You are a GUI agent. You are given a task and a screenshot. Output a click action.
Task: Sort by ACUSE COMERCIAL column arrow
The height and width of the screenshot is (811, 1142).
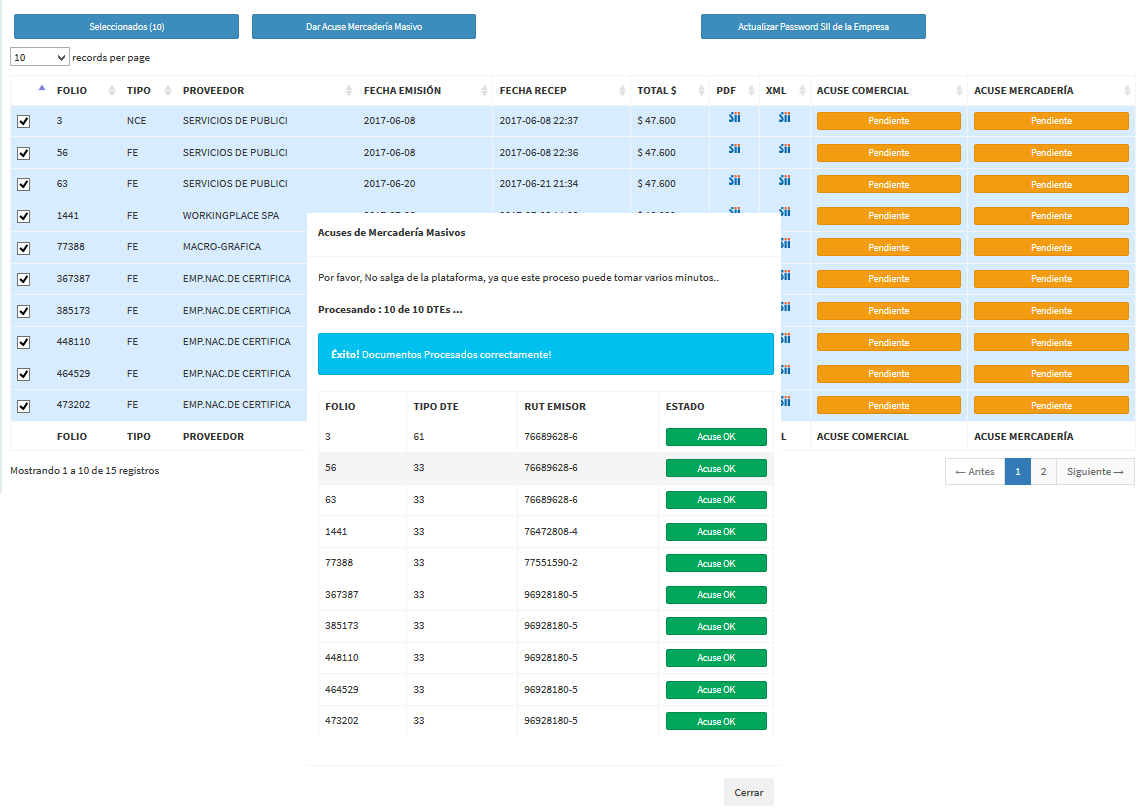click(959, 90)
